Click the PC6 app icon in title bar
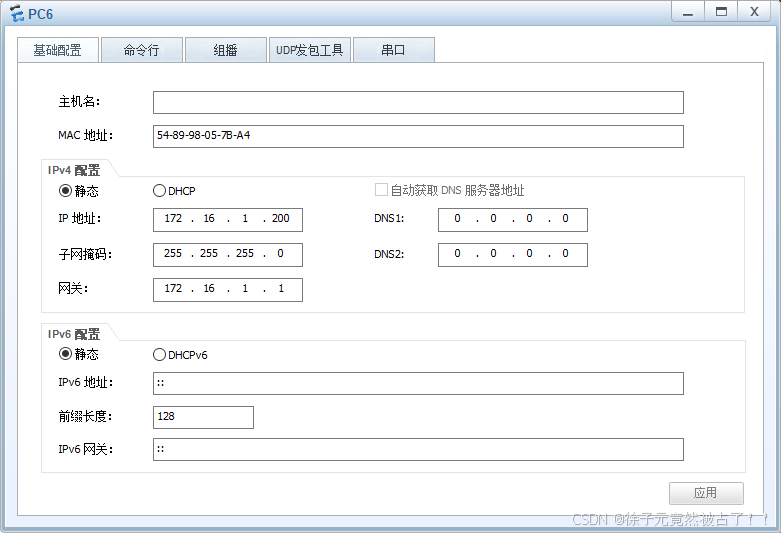781x533 pixels. coord(16,13)
